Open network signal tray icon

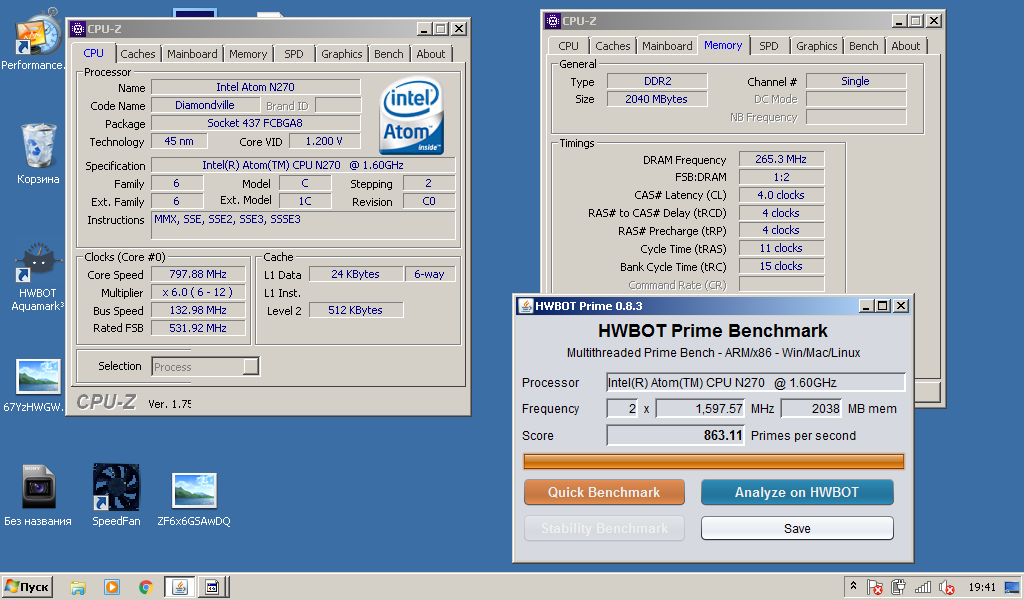[x=923, y=588]
